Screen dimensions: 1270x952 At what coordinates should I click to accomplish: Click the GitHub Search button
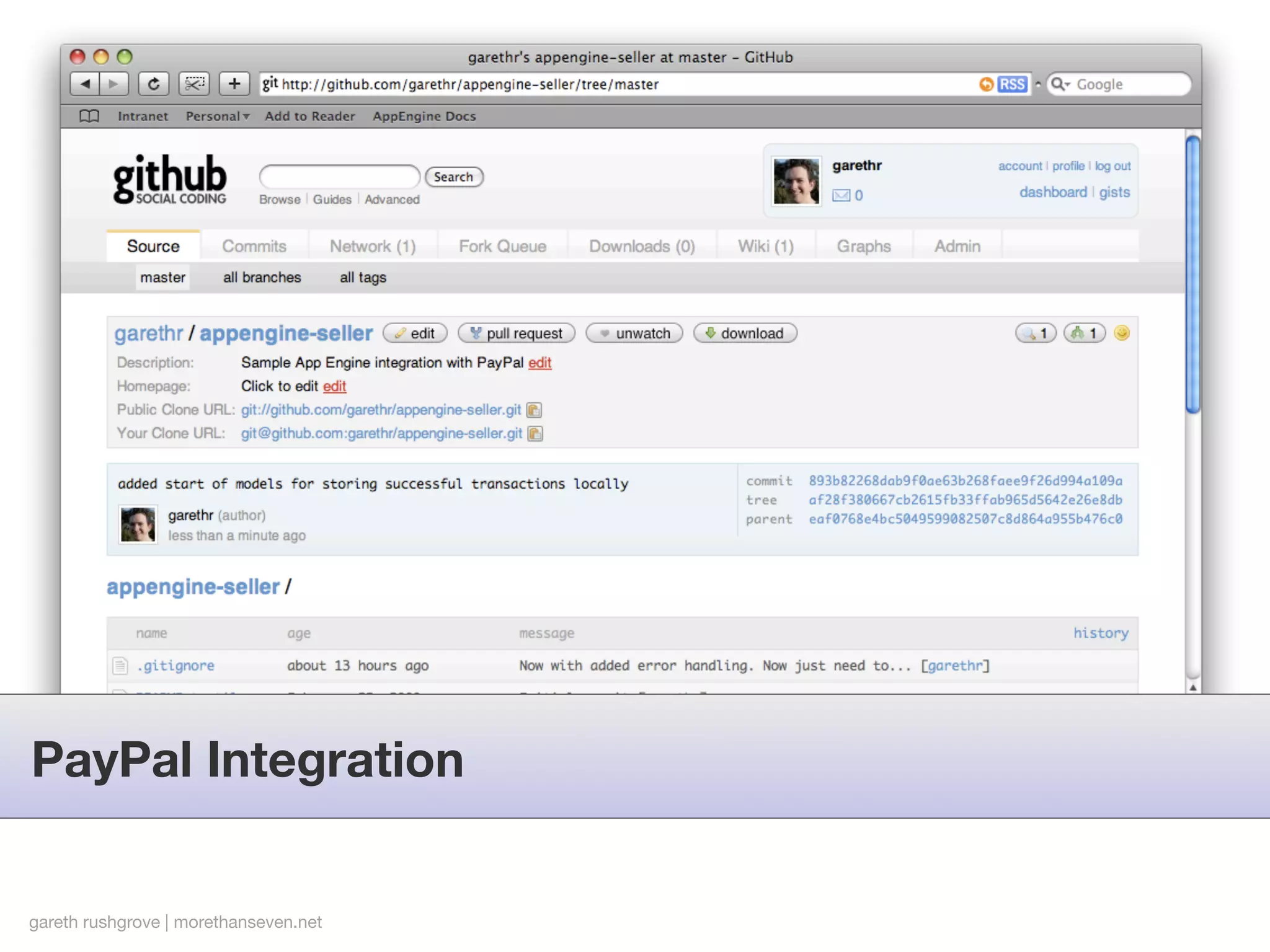coord(454,177)
